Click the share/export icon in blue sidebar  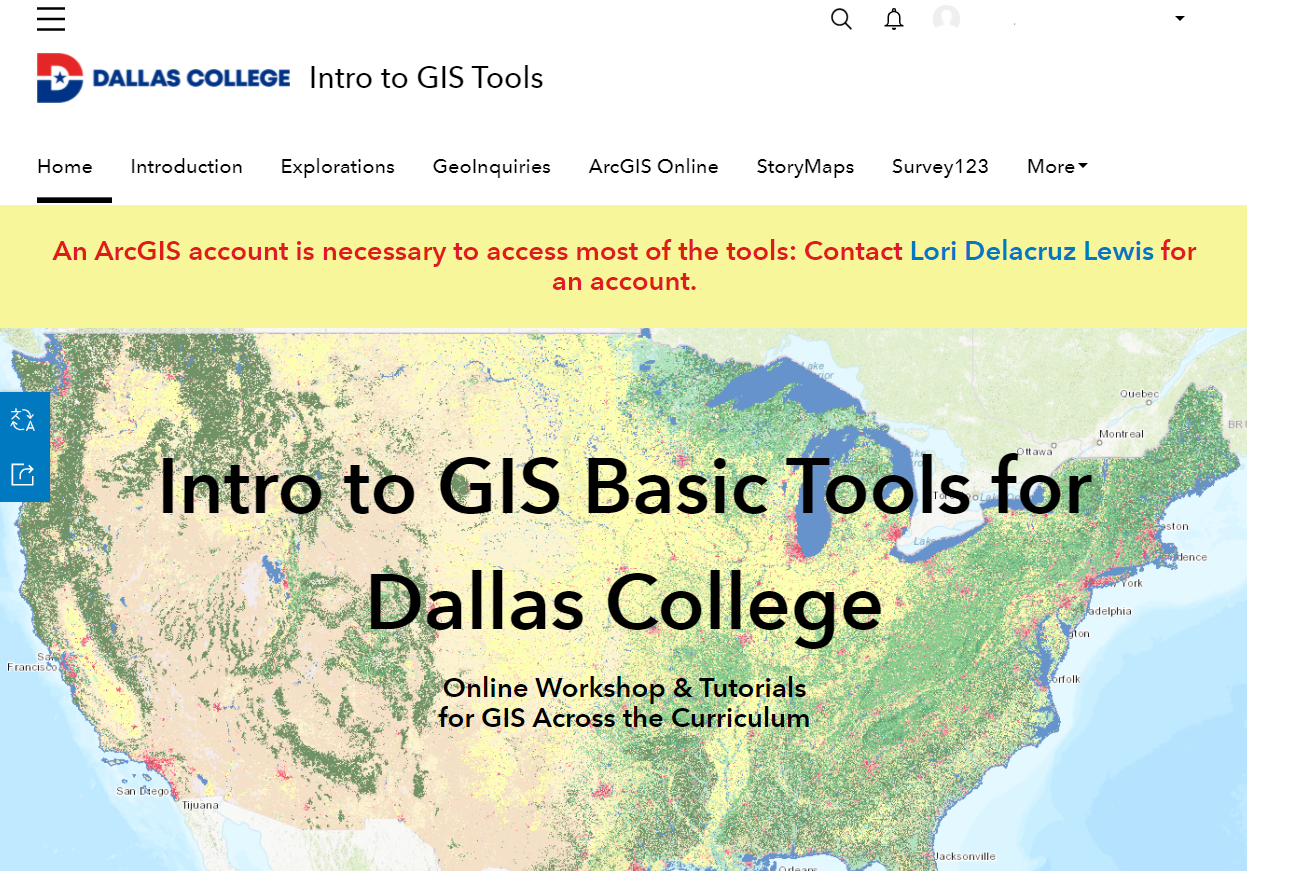tap(23, 474)
